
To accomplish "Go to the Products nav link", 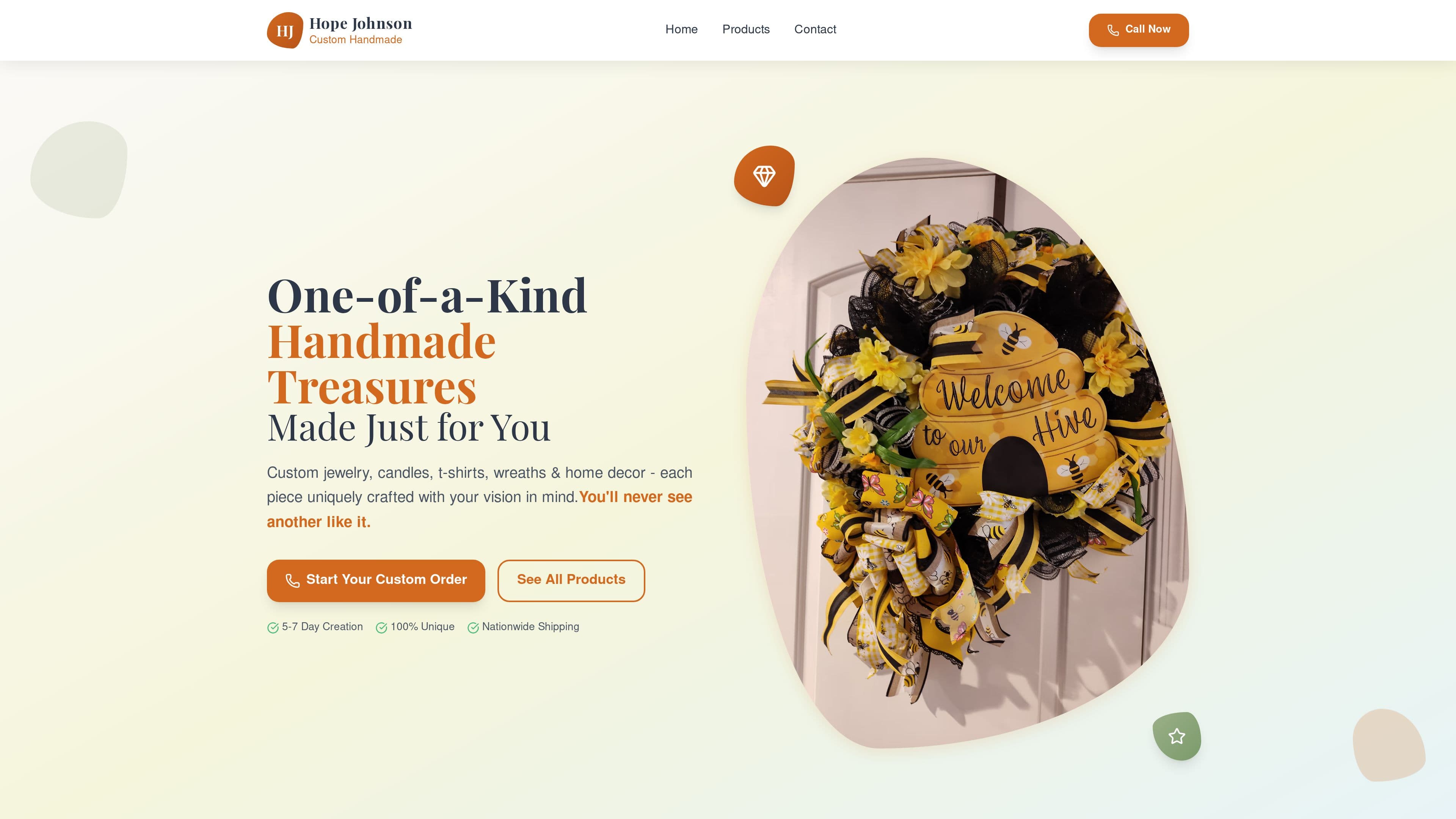I will [745, 30].
